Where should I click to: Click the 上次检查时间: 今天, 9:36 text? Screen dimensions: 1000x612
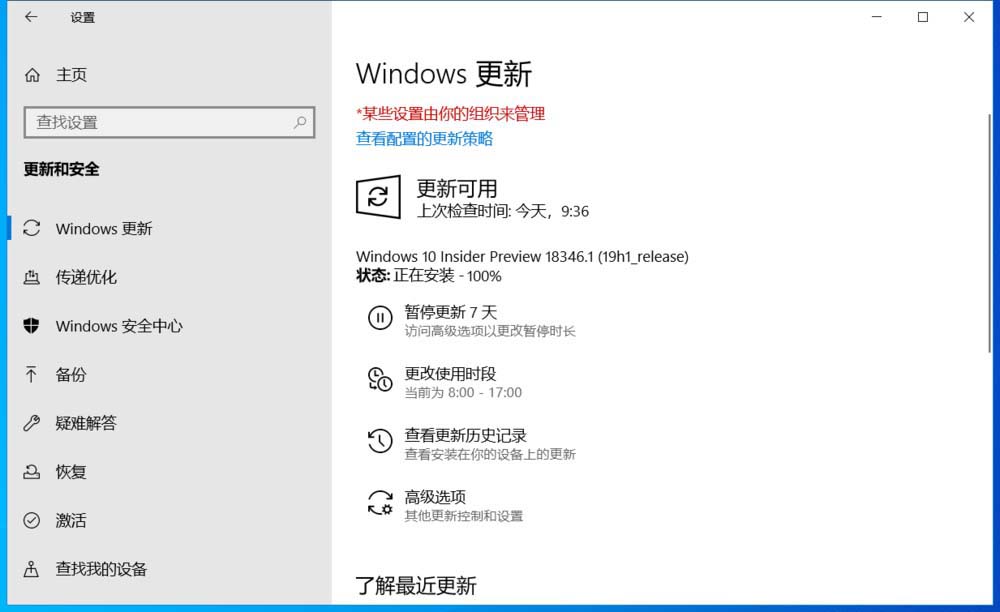(503, 211)
